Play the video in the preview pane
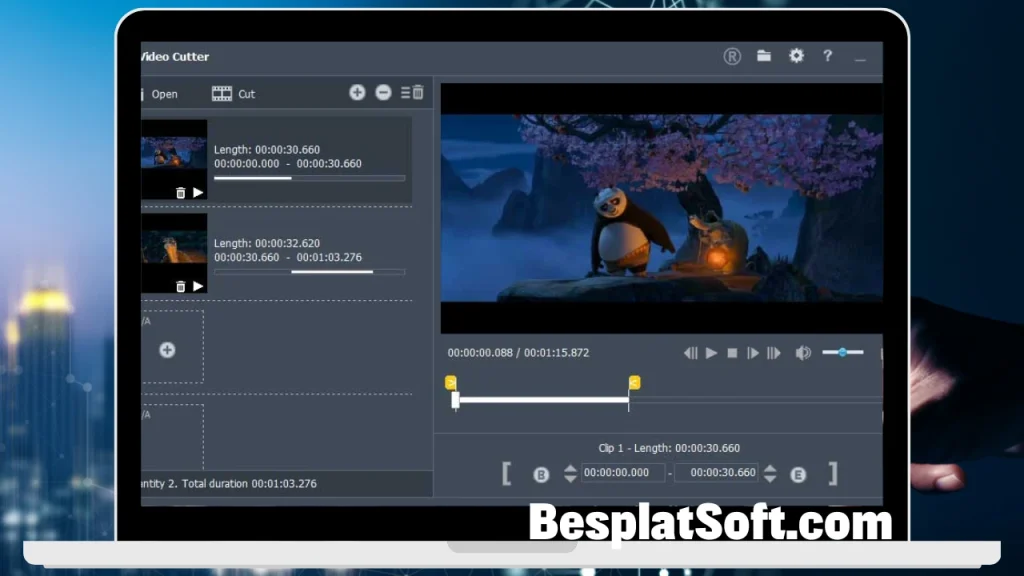This screenshot has width=1024, height=576. point(710,353)
